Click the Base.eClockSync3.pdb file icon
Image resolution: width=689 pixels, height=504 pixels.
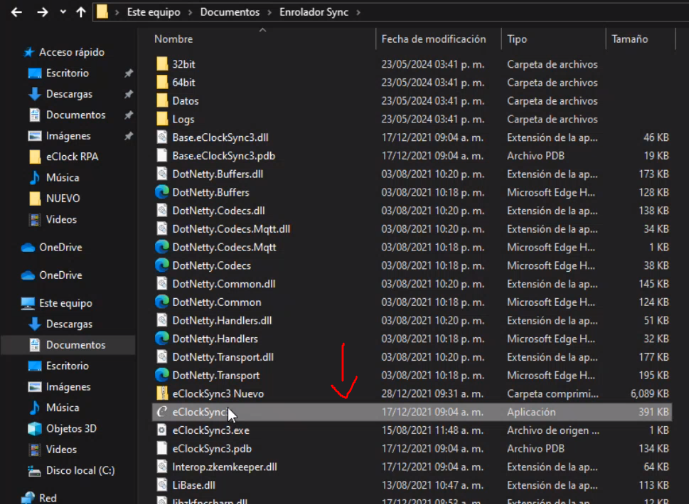pos(162,156)
